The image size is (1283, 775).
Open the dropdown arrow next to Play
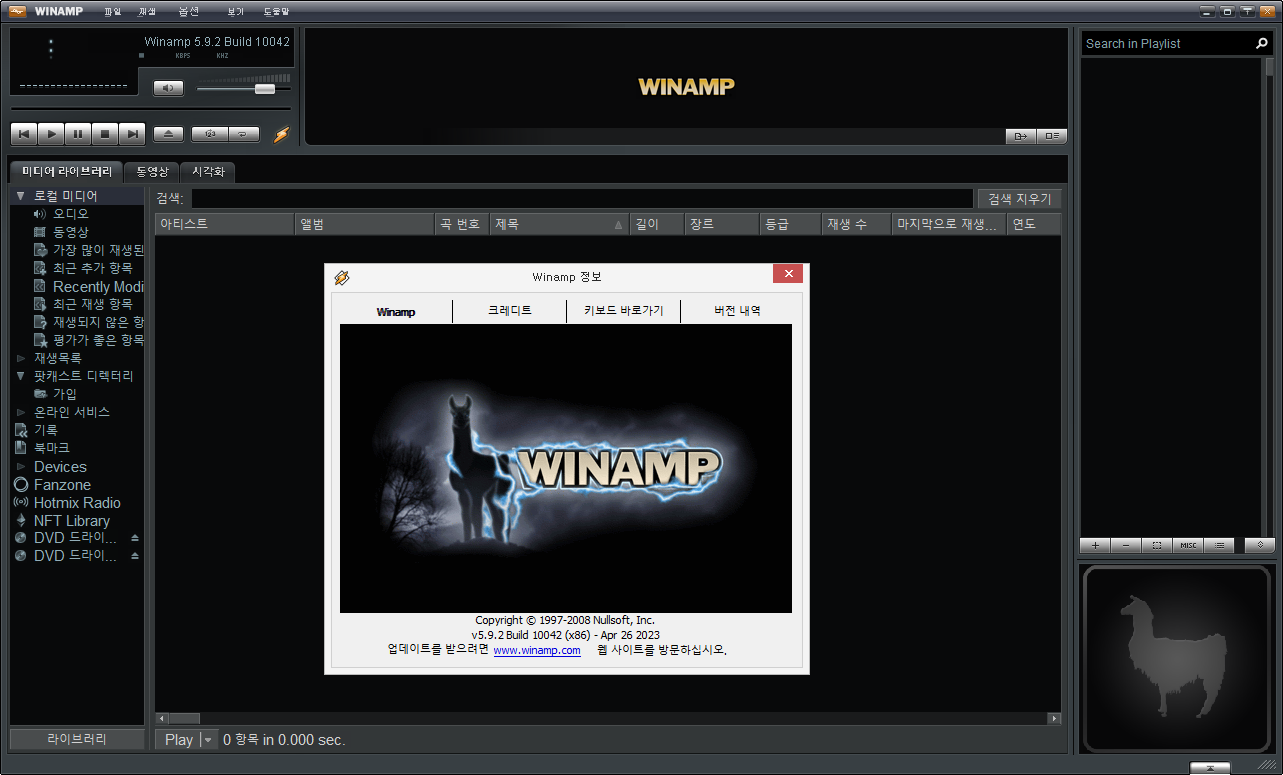pos(208,740)
